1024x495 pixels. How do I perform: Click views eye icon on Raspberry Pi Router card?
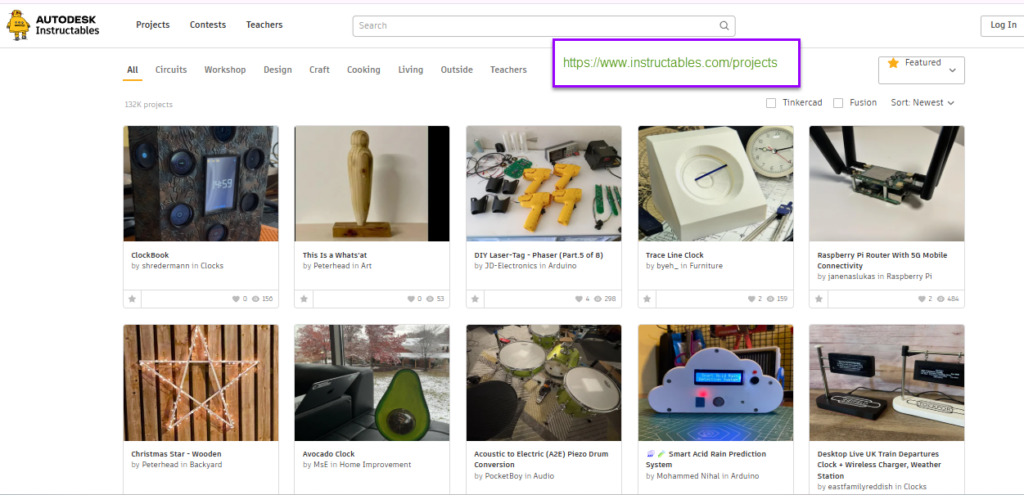click(x=942, y=299)
